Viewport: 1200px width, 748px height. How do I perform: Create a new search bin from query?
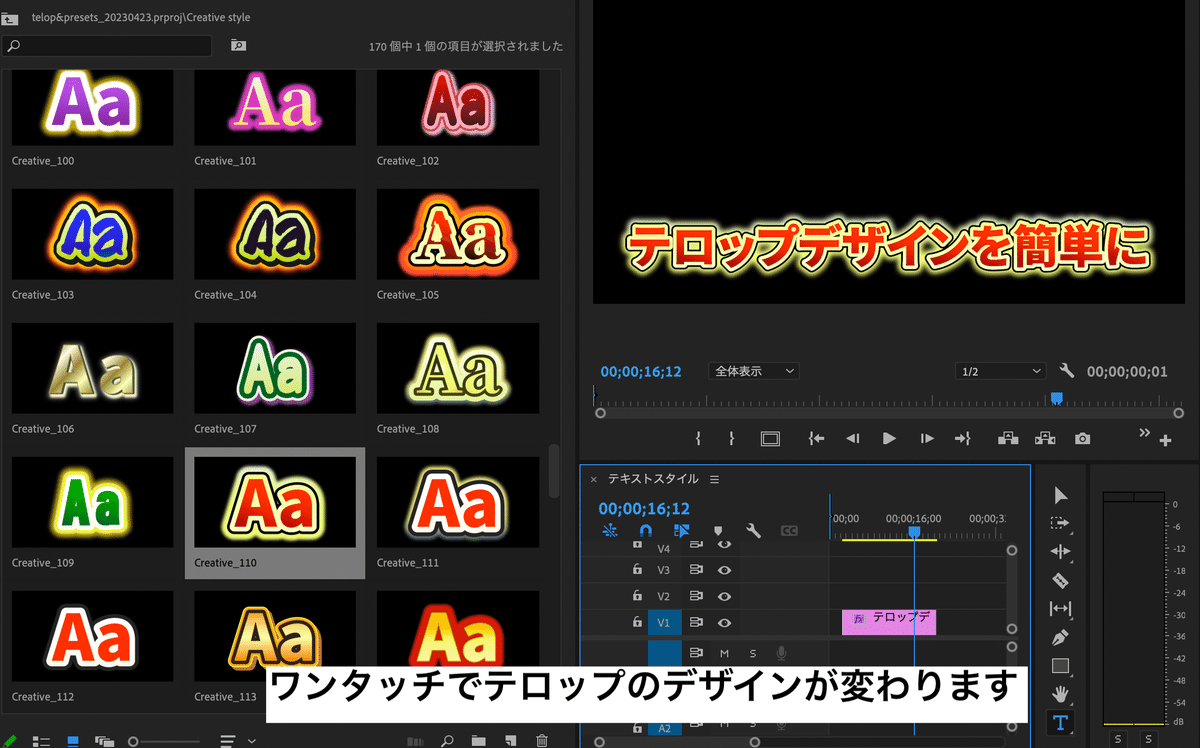click(238, 45)
